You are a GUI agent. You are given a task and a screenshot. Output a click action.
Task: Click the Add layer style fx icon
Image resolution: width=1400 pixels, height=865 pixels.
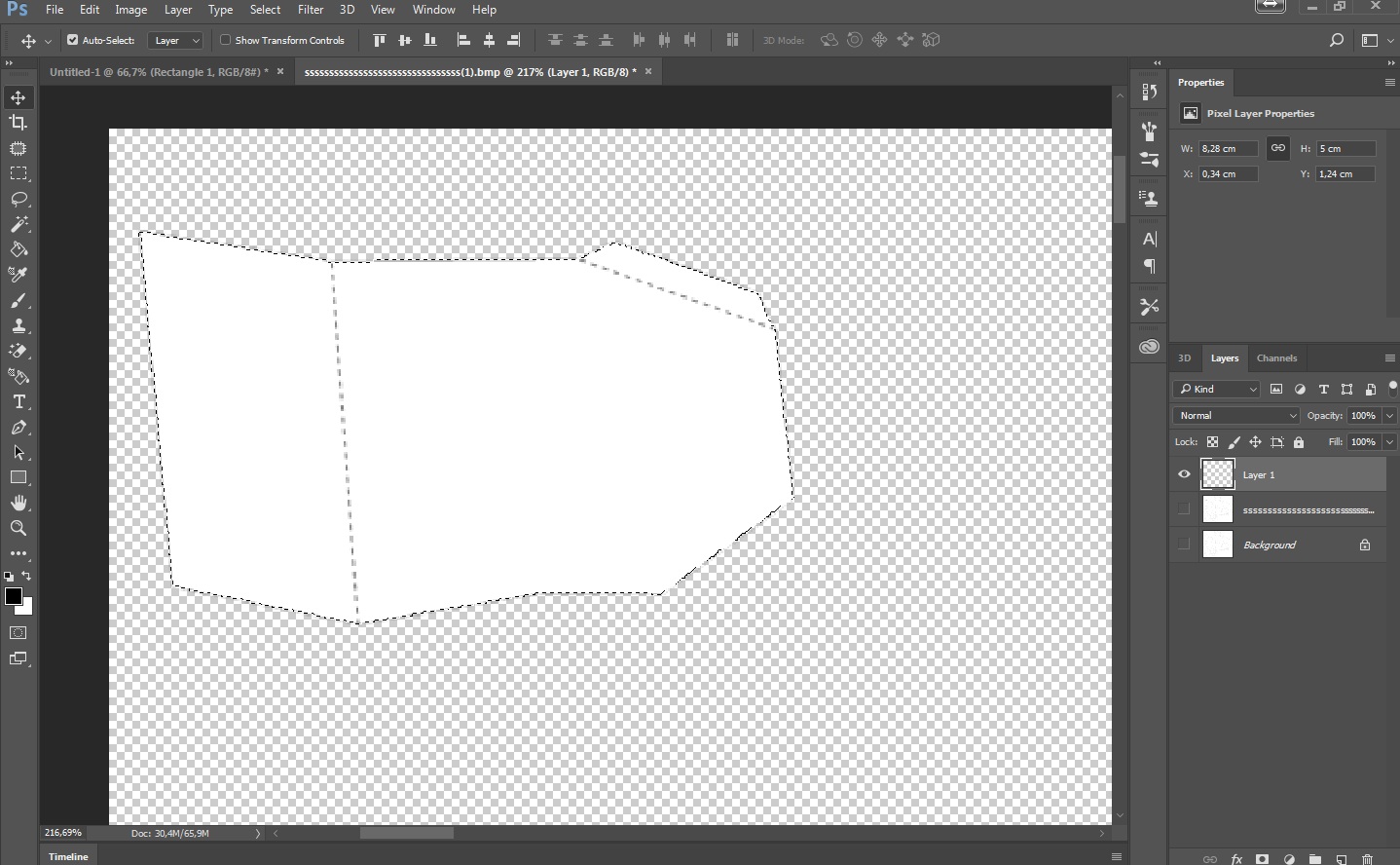(x=1236, y=859)
